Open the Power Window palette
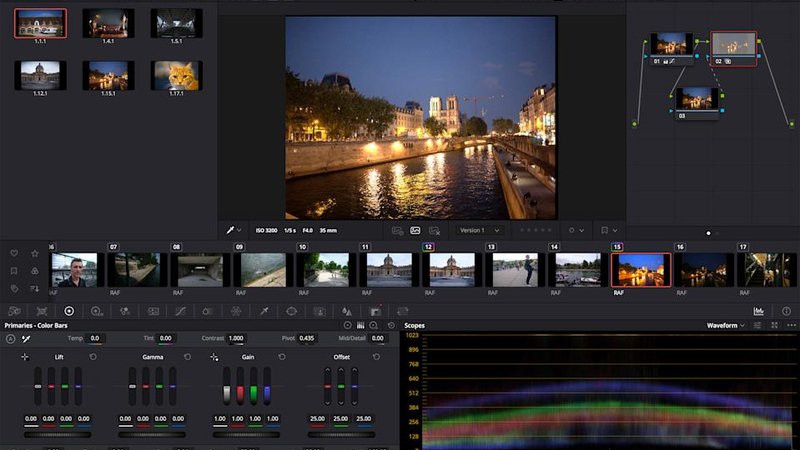The width and height of the screenshot is (800, 450). (291, 311)
